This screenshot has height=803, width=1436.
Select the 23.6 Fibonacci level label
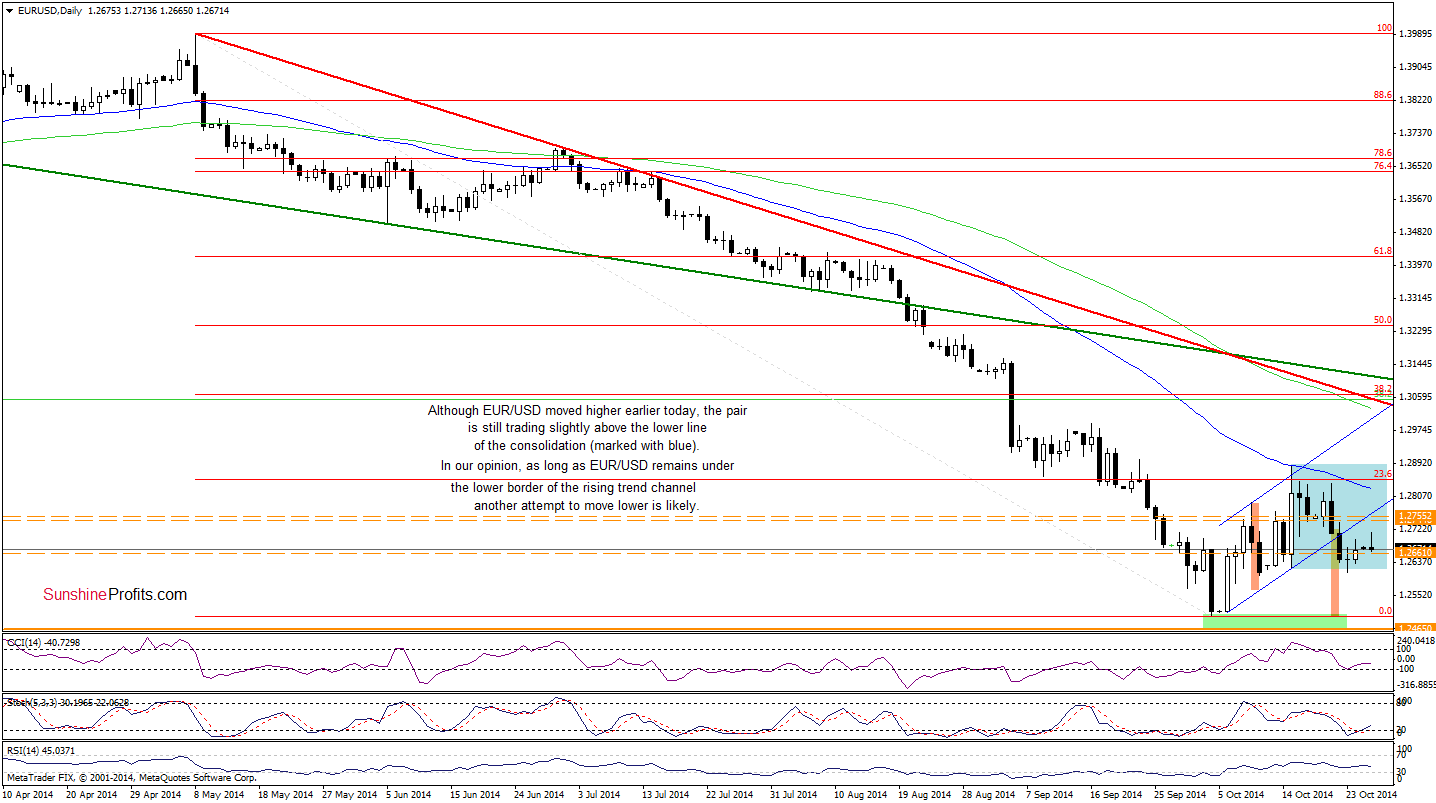(1383, 475)
